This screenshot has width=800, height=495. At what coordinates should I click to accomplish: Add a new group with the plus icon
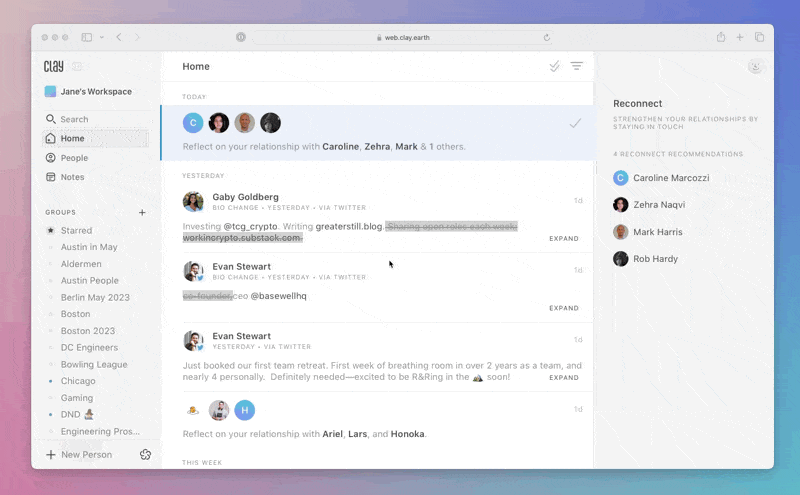(142, 212)
